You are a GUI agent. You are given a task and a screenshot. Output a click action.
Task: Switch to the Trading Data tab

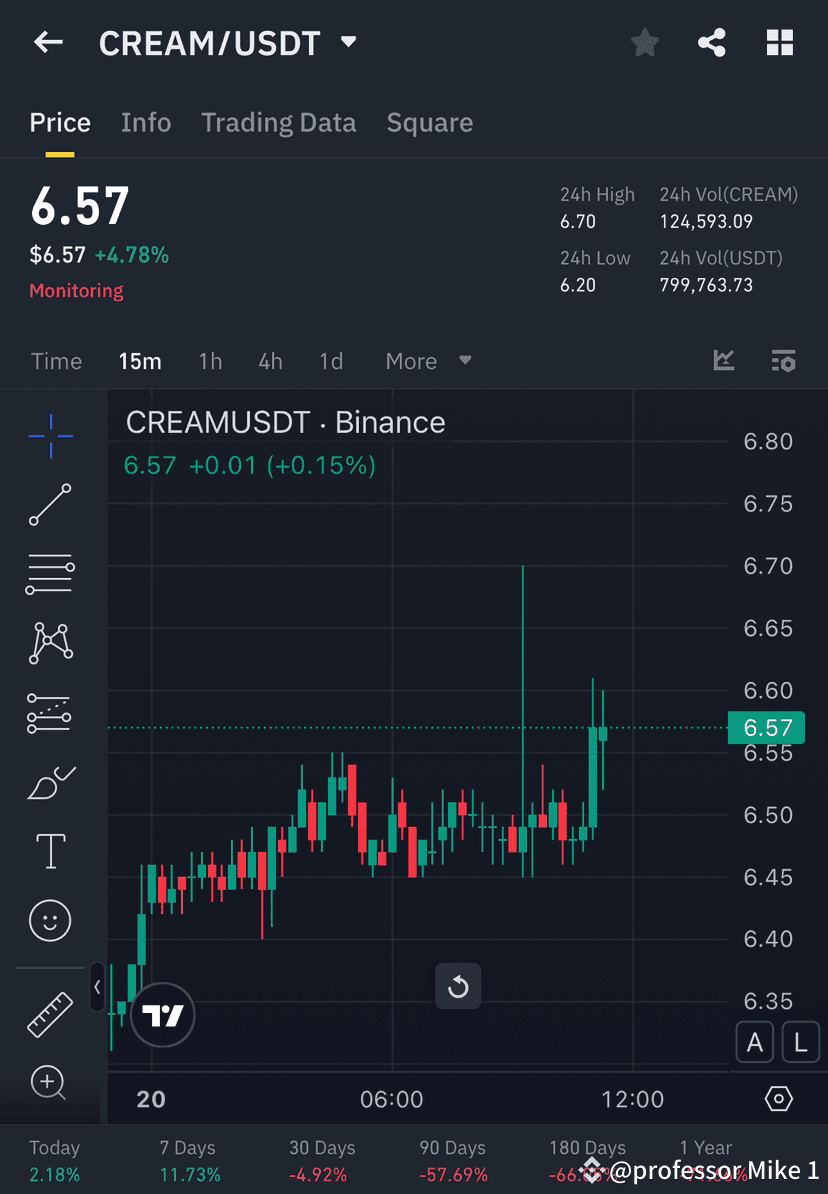tap(279, 122)
